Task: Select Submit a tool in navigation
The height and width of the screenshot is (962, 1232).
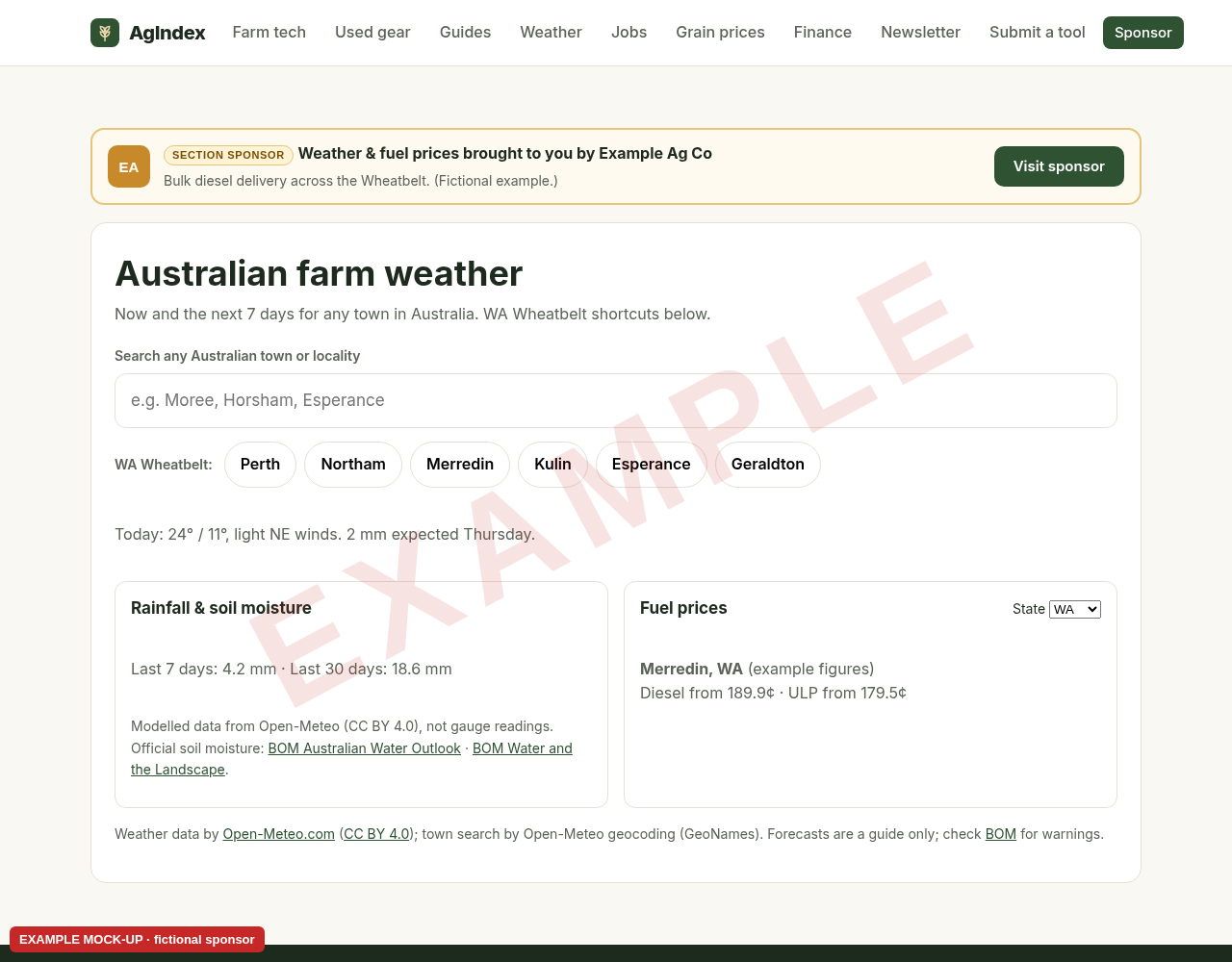Action: (1038, 33)
